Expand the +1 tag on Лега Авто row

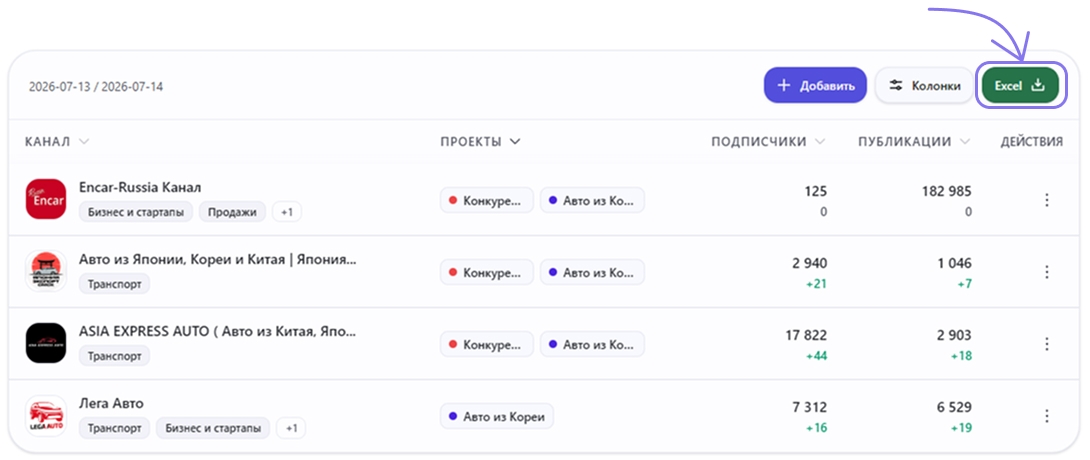tap(291, 428)
